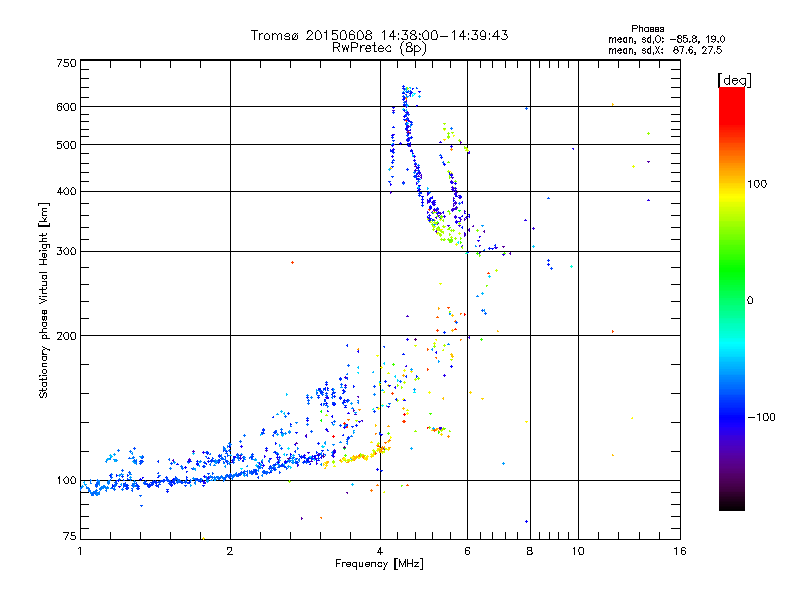Screen dimensions: 800x600
Task: Click the 'mean, sd,O: -85.8, 19.0' text
Action: coord(666,39)
